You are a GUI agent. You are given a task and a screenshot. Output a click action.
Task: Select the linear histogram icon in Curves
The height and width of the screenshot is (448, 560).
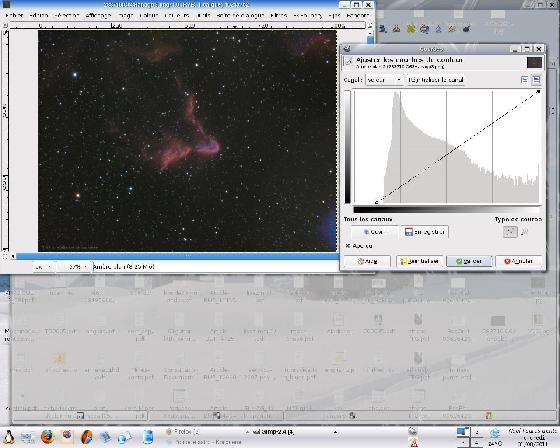pyautogui.click(x=524, y=80)
